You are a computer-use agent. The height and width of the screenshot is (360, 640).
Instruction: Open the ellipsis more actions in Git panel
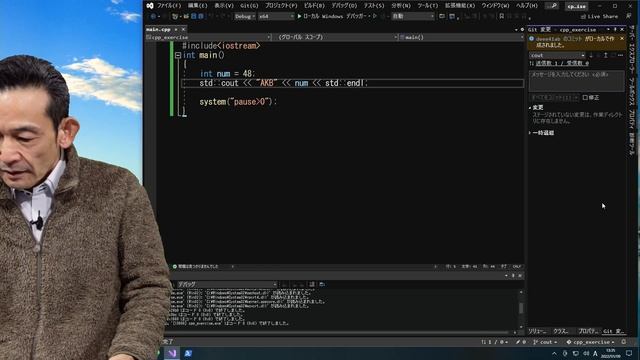pyautogui.click(x=620, y=55)
